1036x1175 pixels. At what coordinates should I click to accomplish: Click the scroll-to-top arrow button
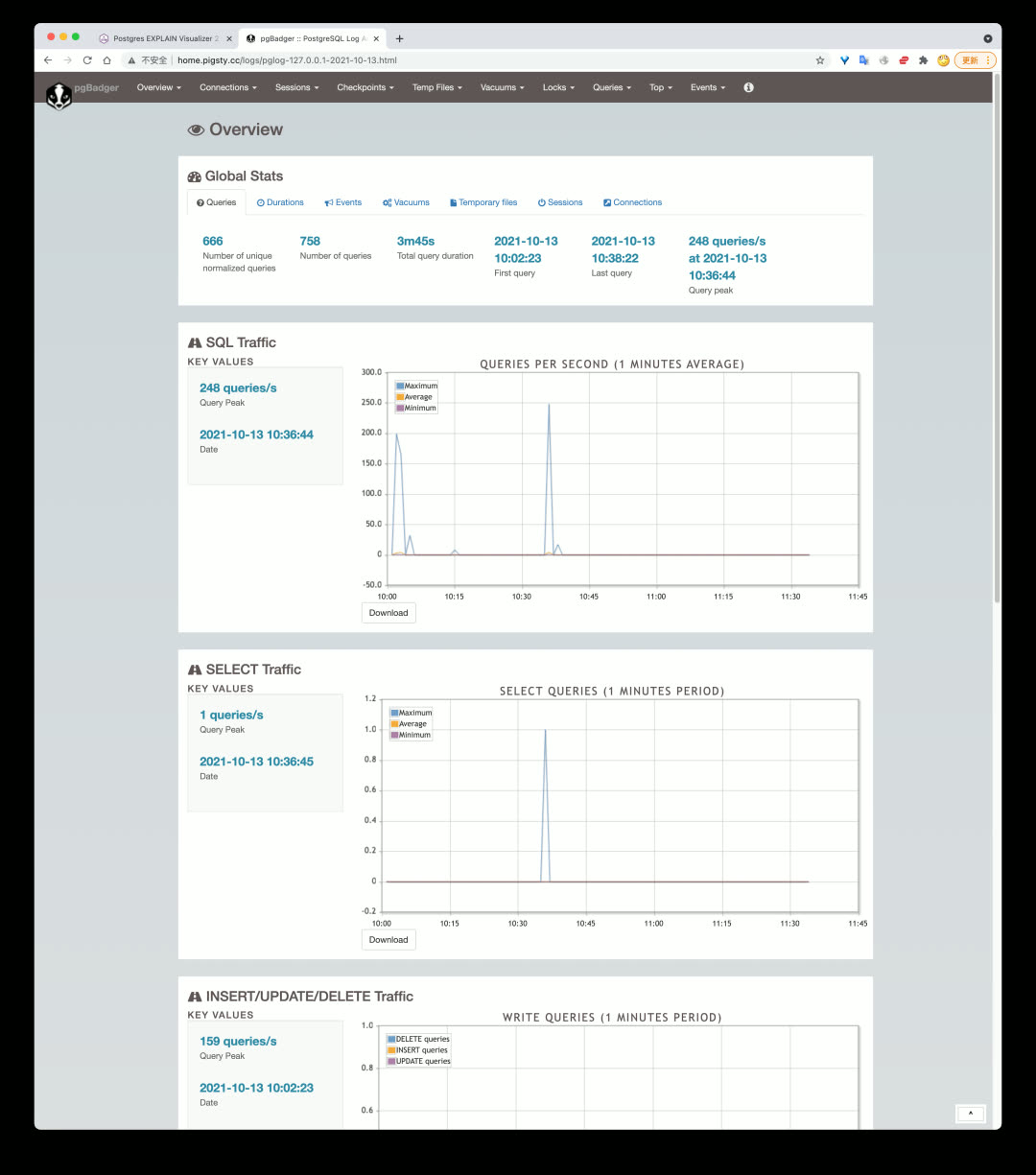[970, 1114]
